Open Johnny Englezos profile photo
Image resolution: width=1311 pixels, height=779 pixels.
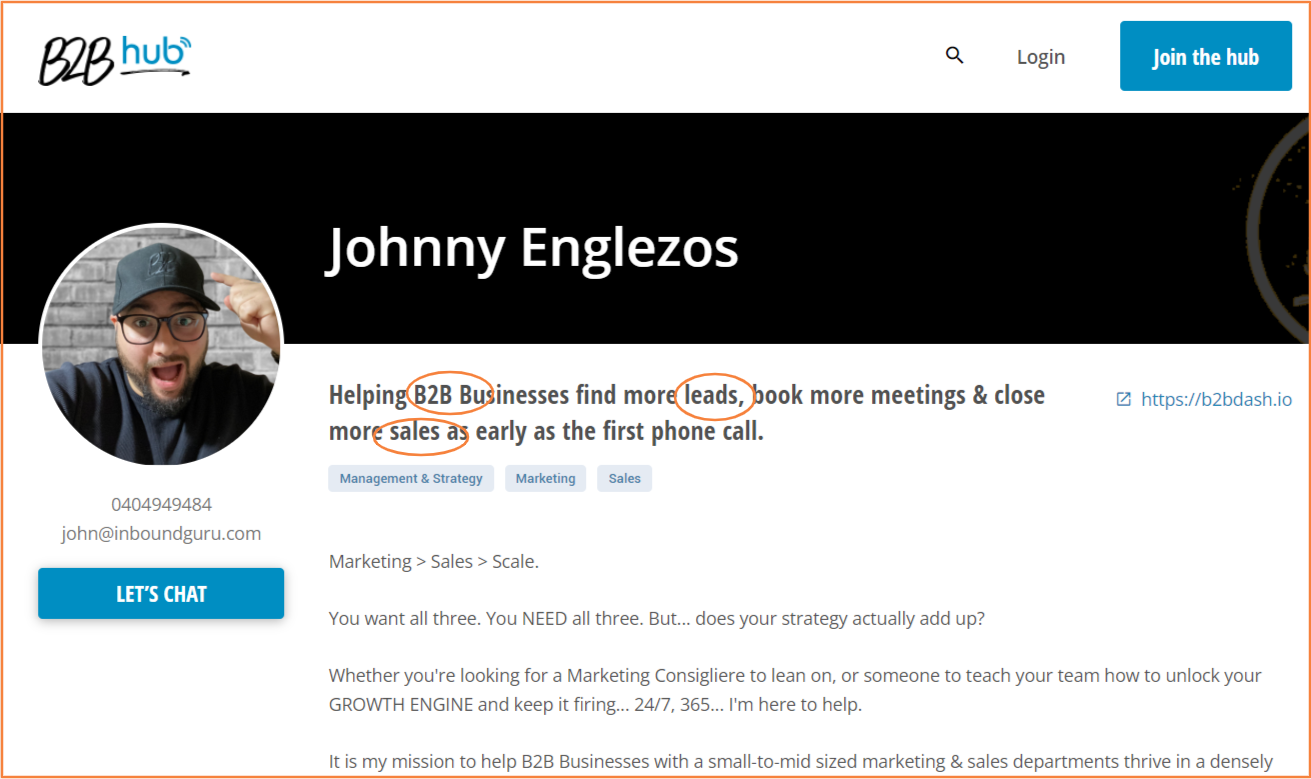tap(161, 346)
